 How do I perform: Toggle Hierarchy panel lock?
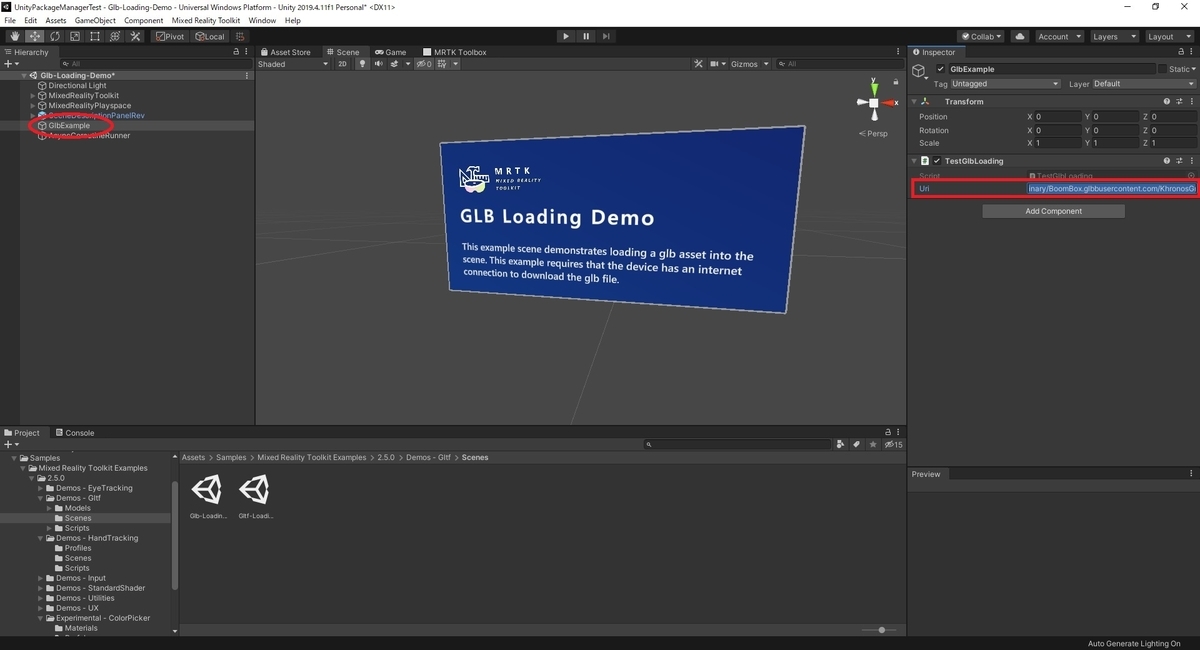tap(236, 52)
